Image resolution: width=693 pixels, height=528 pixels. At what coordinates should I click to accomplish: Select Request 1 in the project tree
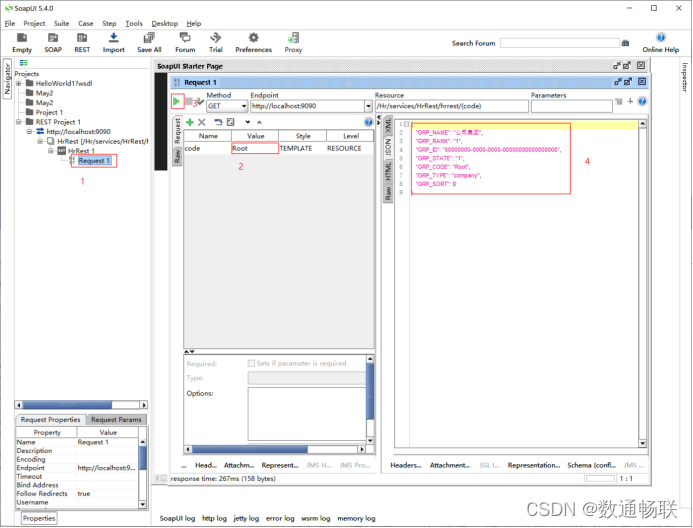(x=94, y=160)
